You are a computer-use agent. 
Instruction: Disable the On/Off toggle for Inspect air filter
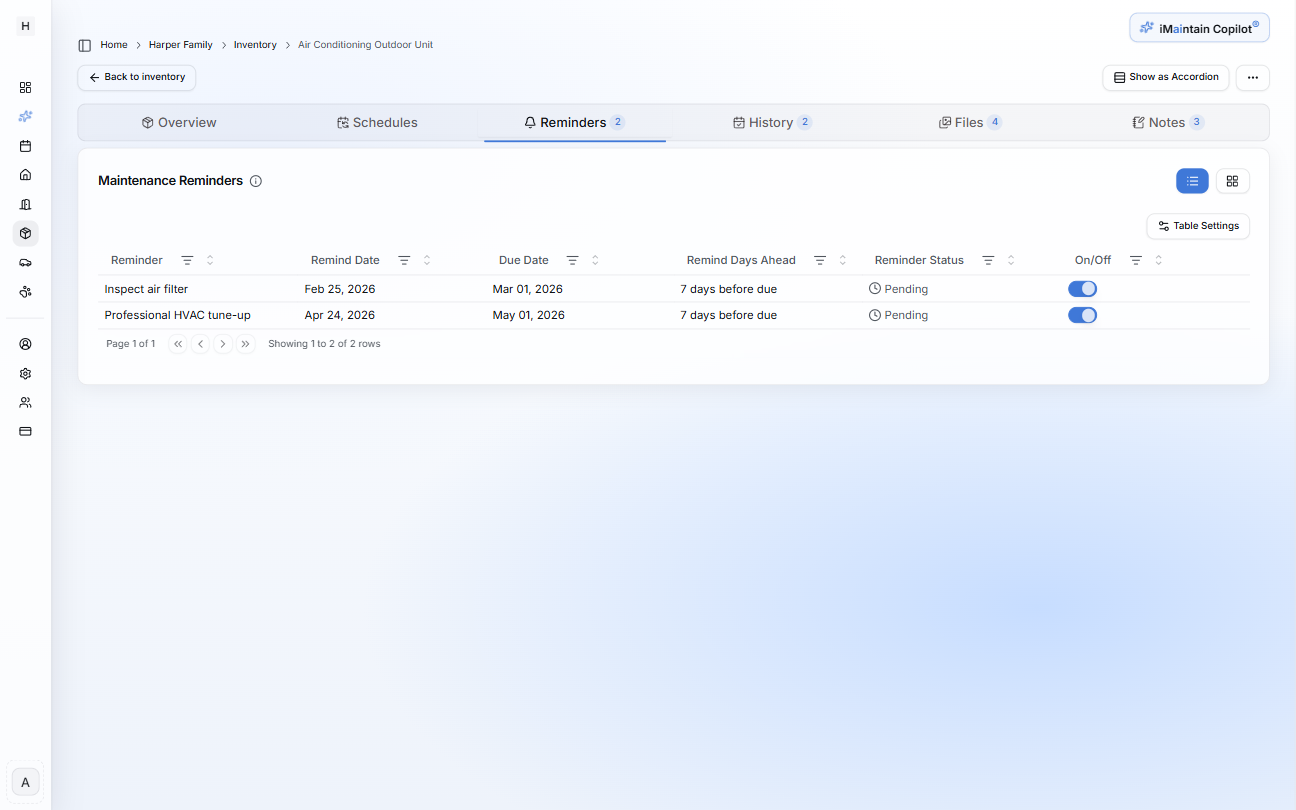click(1082, 288)
